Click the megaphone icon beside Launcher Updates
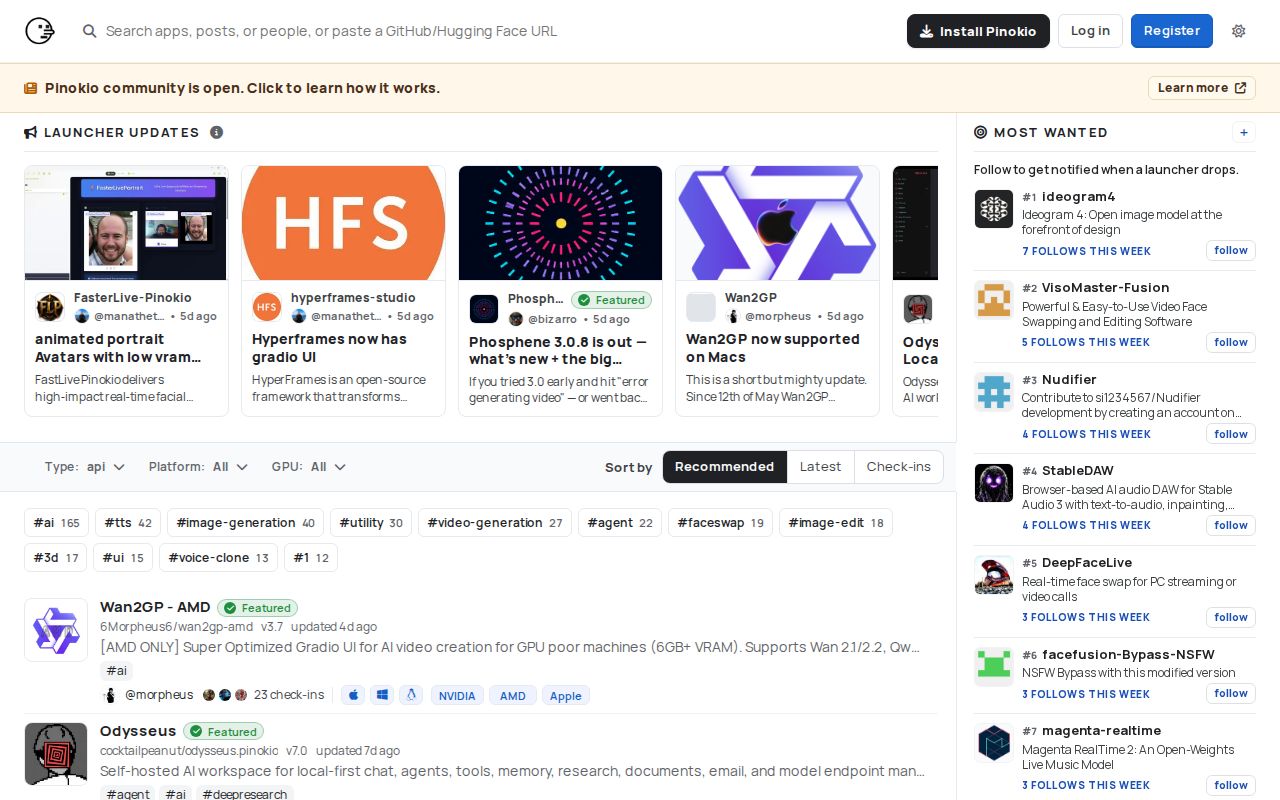 click(x=31, y=132)
